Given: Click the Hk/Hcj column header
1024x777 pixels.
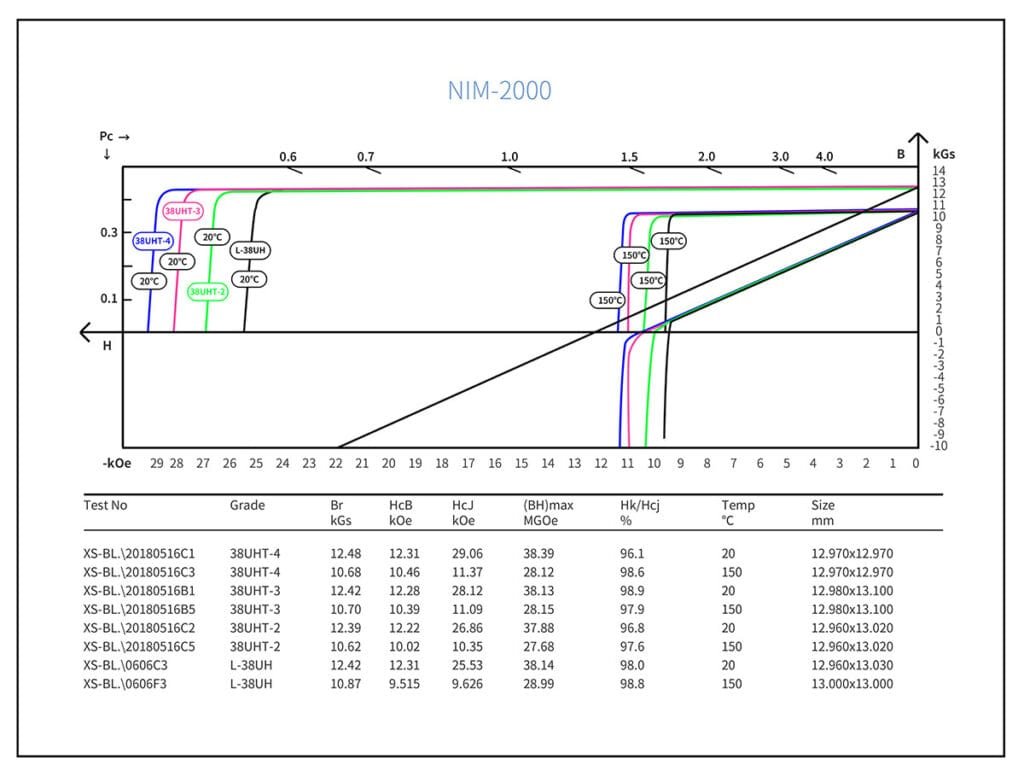Looking at the screenshot, I should point(641,505).
